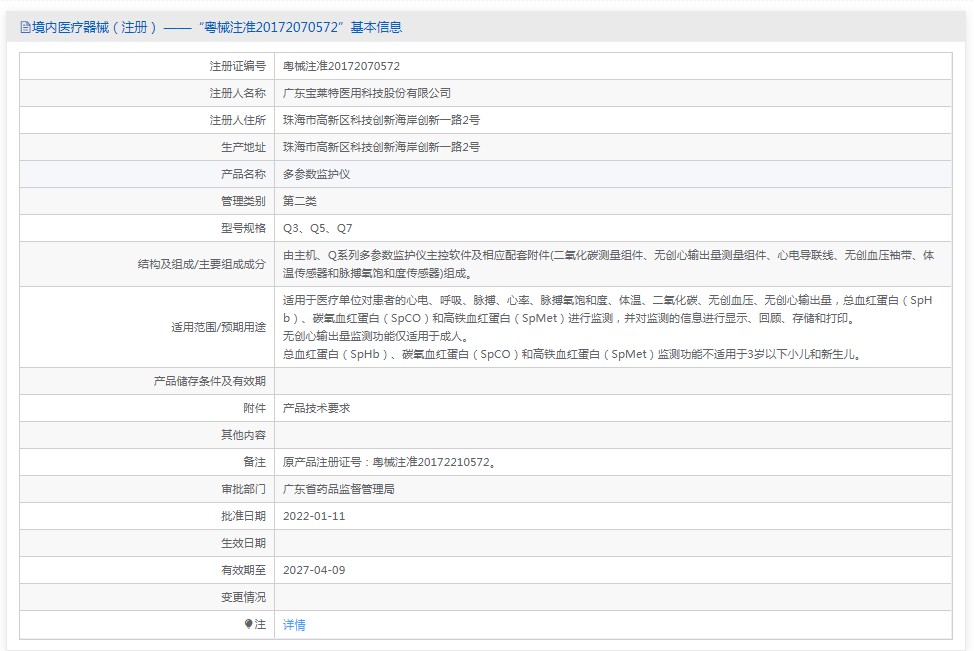This screenshot has width=974, height=651.
Task: Click remark text with 原产品注册证号
Action: (x=389, y=462)
